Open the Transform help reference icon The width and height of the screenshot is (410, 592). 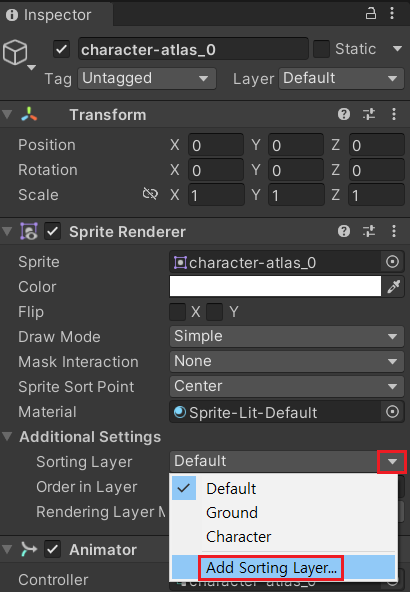[x=344, y=114]
